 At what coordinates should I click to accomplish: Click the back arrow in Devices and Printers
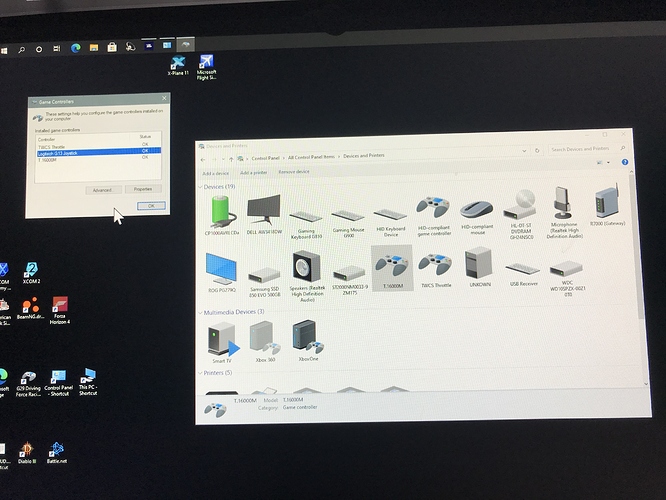pyautogui.click(x=203, y=160)
